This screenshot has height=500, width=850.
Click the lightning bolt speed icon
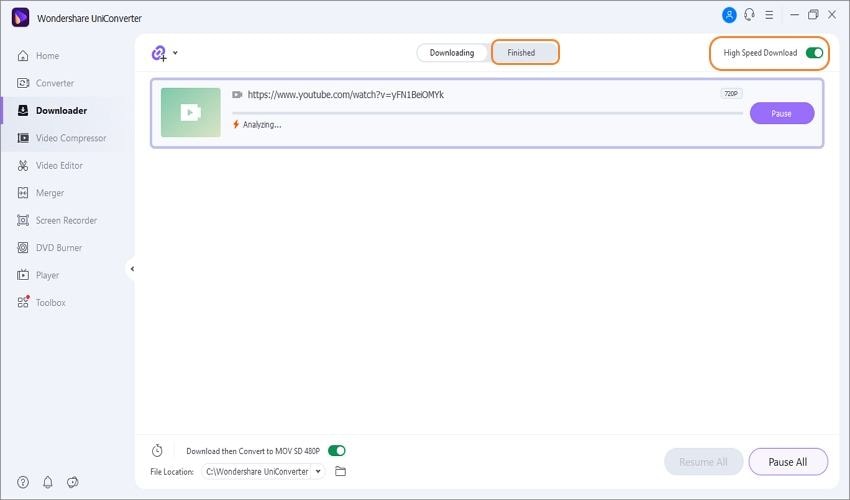[x=236, y=124]
